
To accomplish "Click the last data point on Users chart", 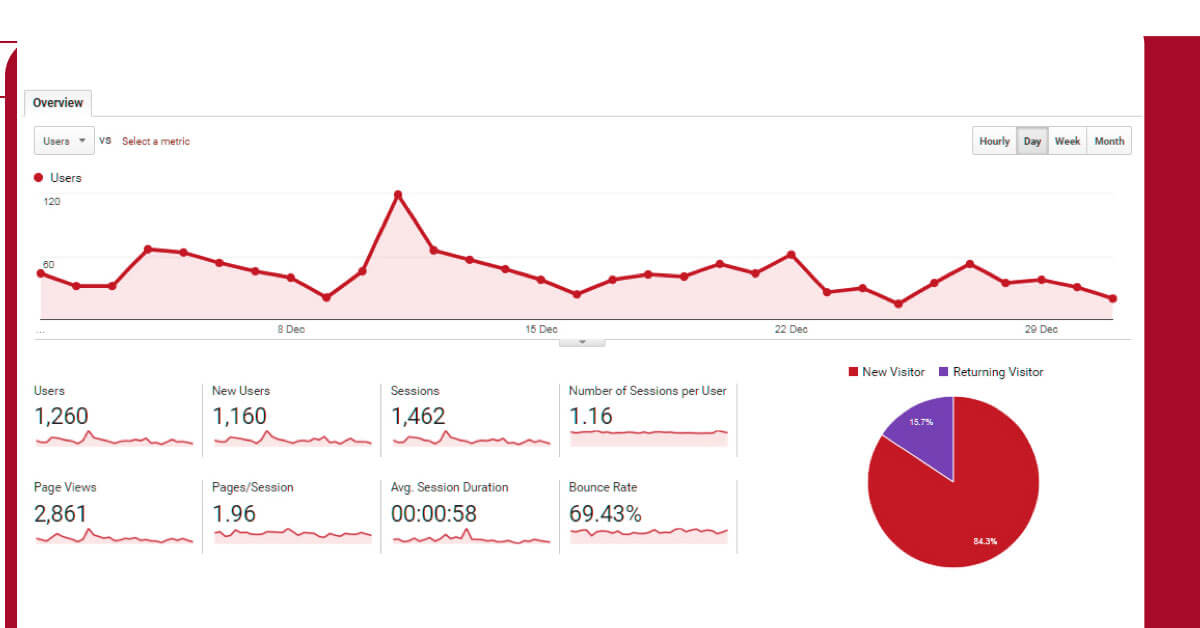I will click(1112, 298).
